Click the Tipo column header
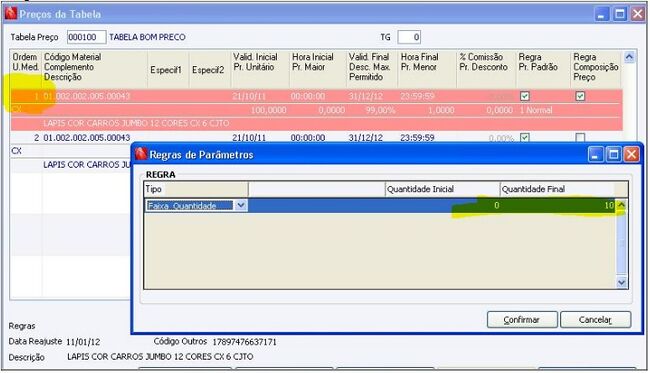Viewport: 650px width, 373px height. tap(196, 189)
